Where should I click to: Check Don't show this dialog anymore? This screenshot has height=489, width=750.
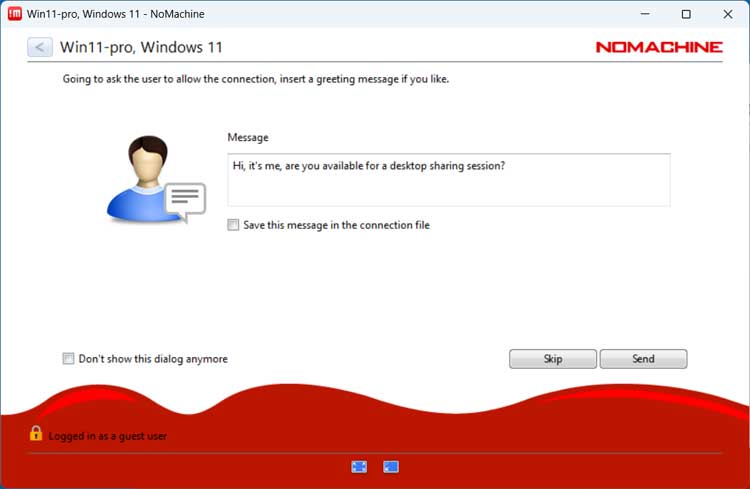[x=68, y=358]
